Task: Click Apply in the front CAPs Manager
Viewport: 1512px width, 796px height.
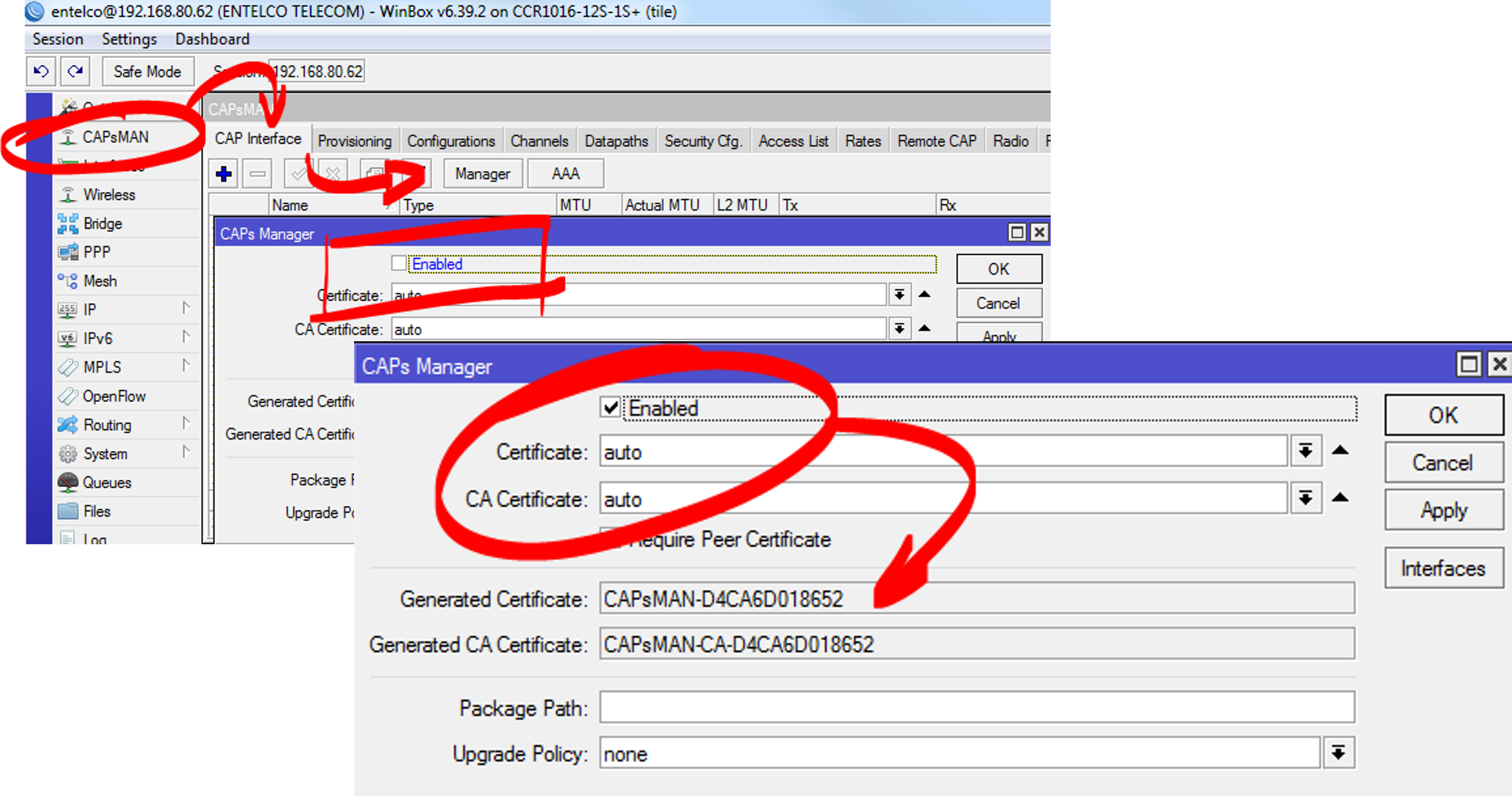Action: pos(1444,511)
